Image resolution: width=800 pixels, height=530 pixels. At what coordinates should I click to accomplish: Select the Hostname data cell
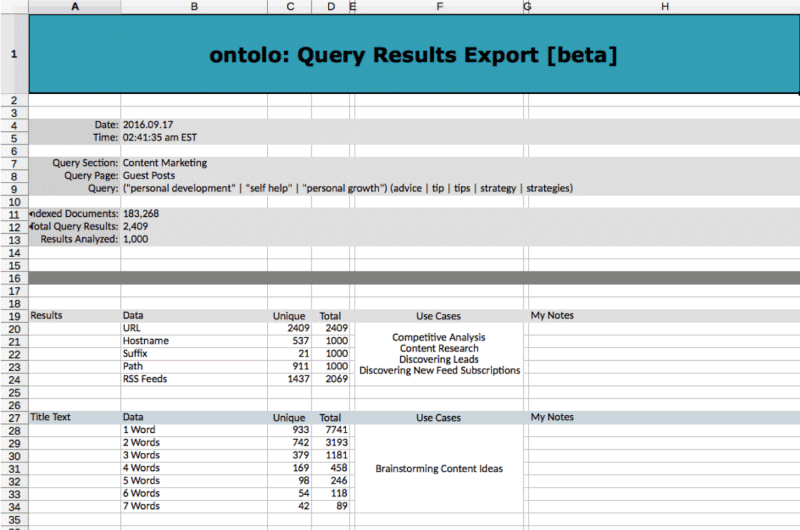194,341
